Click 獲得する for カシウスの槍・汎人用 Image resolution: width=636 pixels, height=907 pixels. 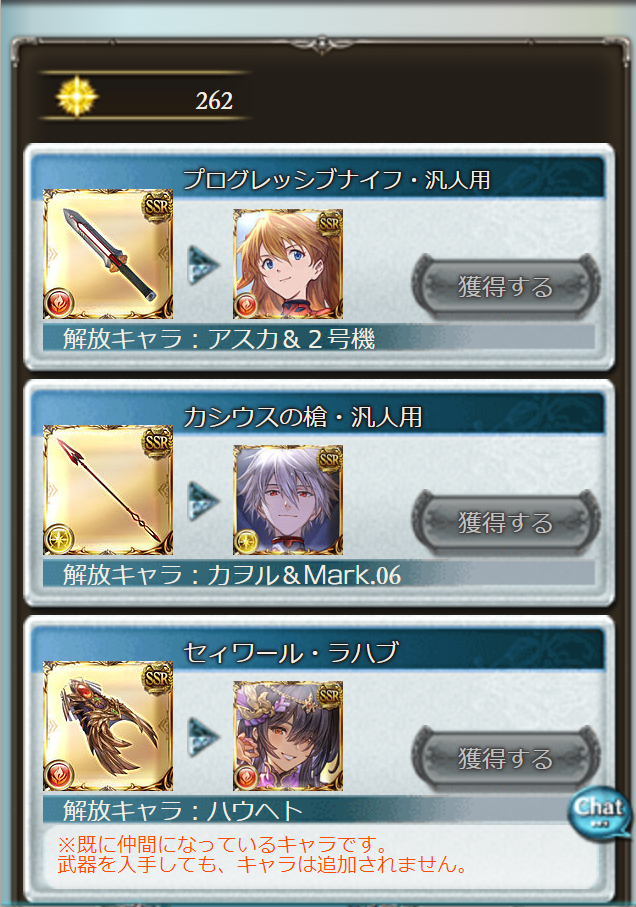pyautogui.click(x=506, y=522)
